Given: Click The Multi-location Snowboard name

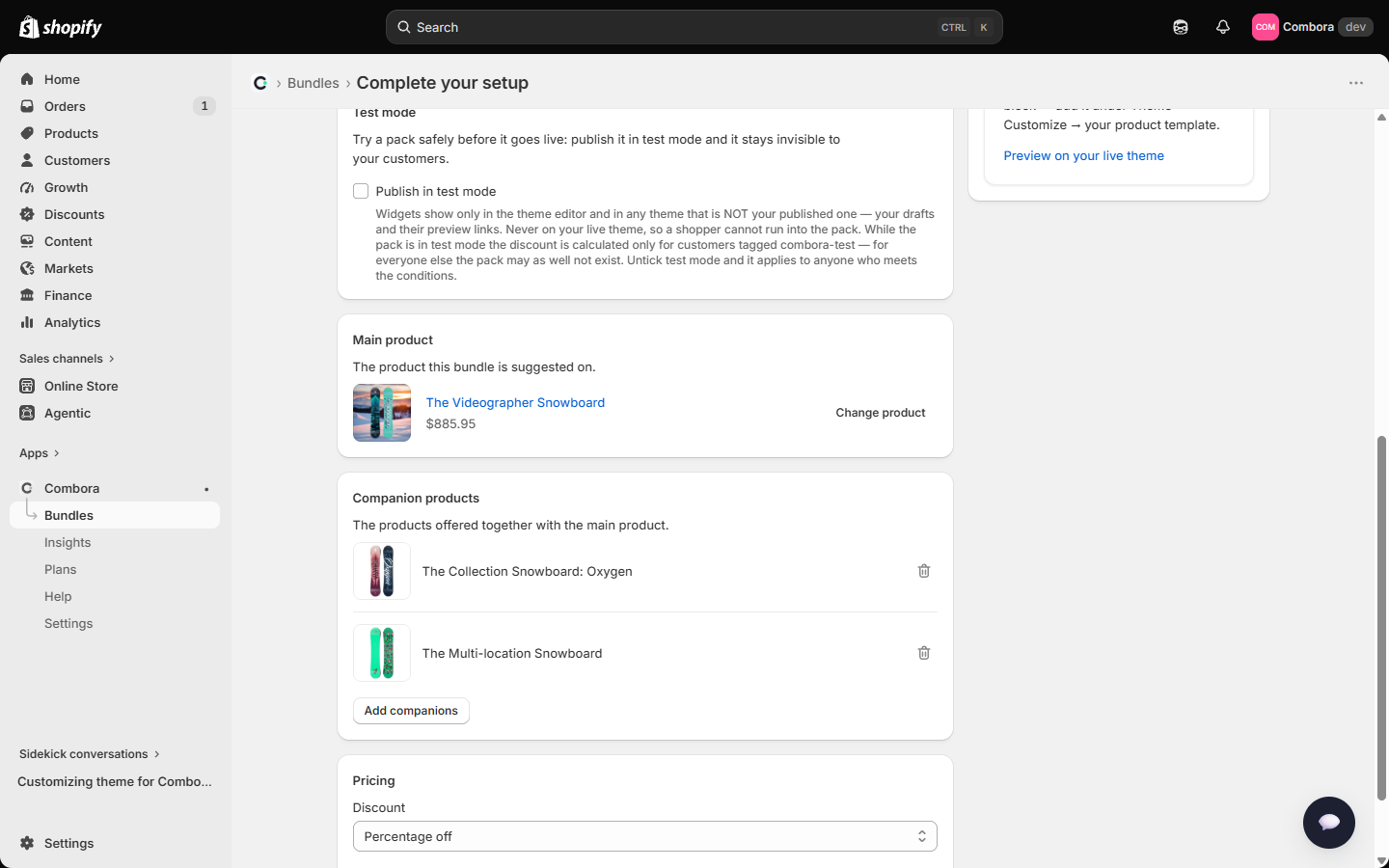Looking at the screenshot, I should [x=512, y=653].
